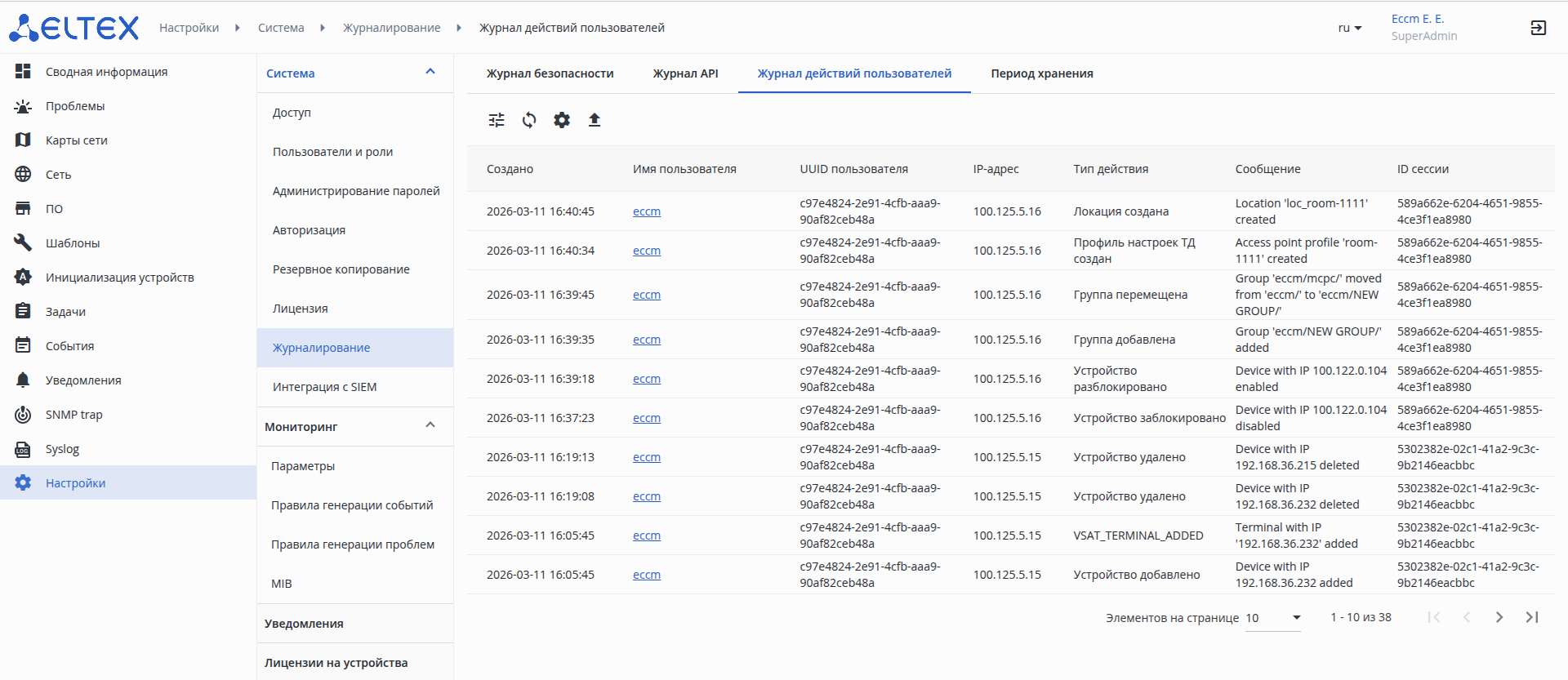Screen dimensions: 1568x680
Task: Switch to Период хранения tab
Action: coord(1041,73)
